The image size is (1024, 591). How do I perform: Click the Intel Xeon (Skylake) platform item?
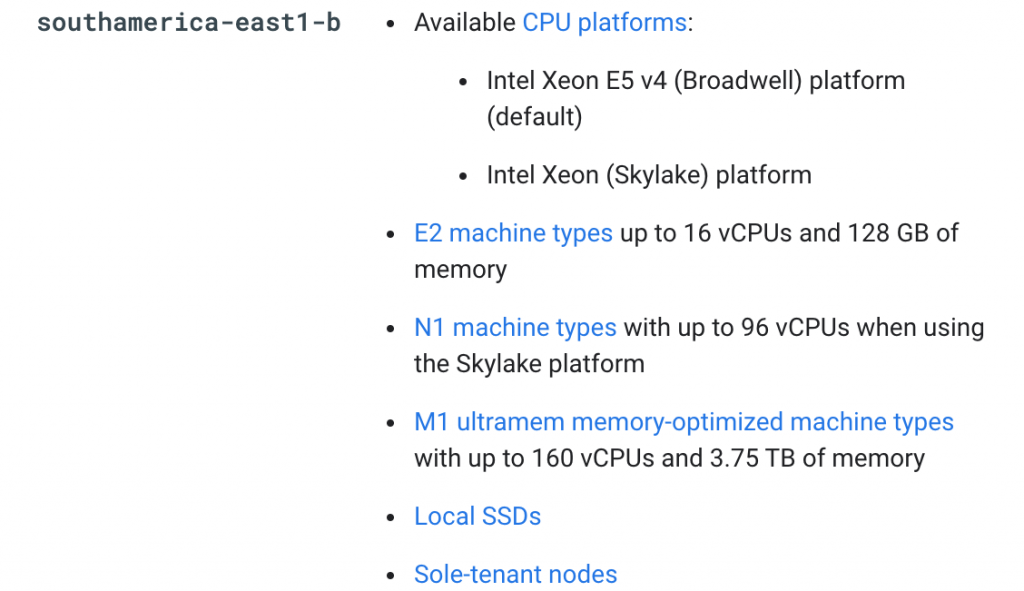(649, 175)
